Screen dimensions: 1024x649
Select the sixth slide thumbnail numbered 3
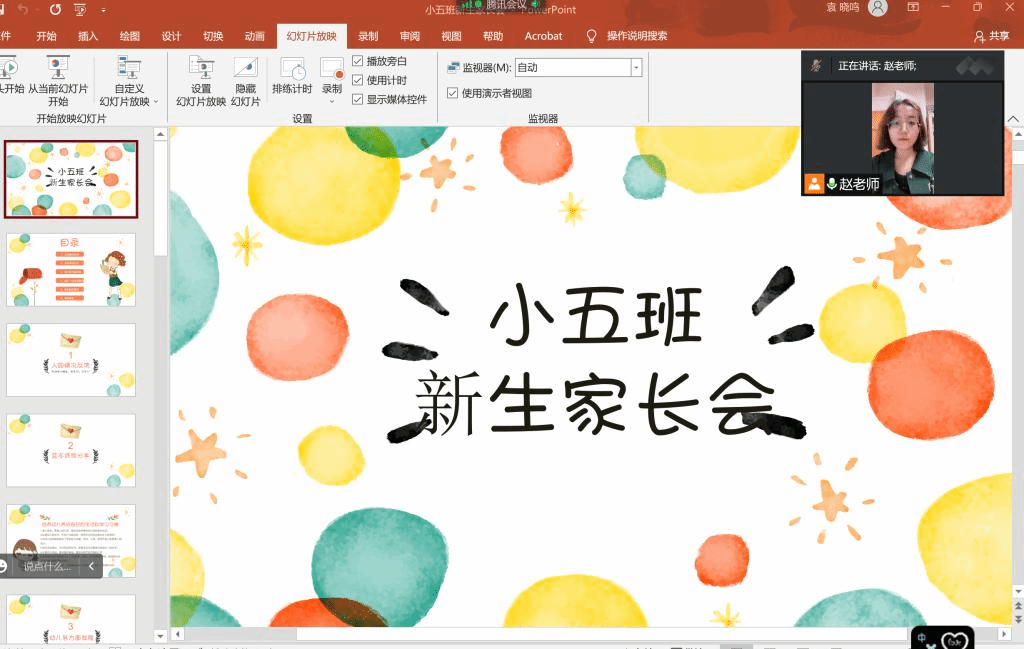point(71,619)
